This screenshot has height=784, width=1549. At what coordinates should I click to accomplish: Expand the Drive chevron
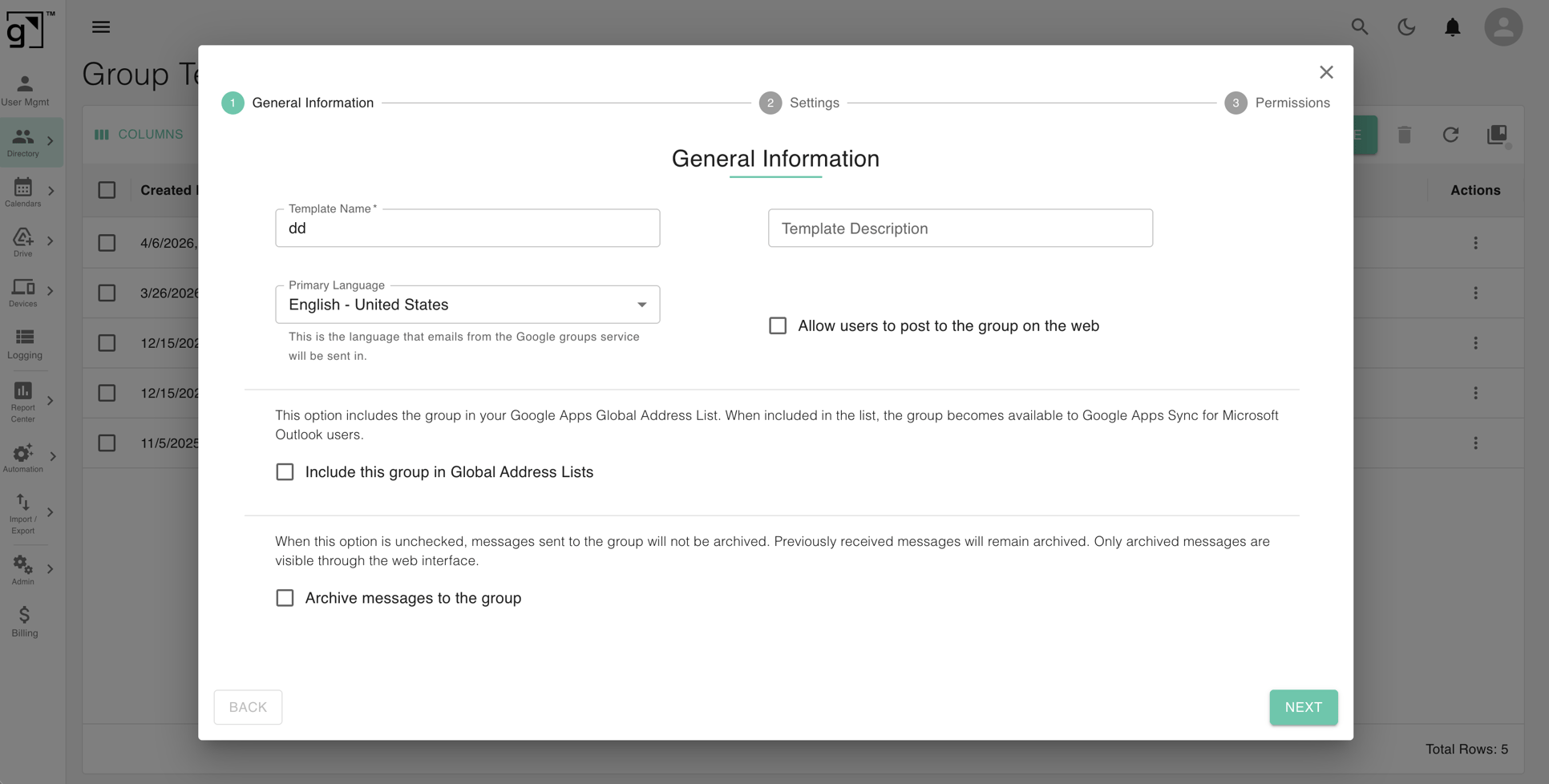coord(51,240)
